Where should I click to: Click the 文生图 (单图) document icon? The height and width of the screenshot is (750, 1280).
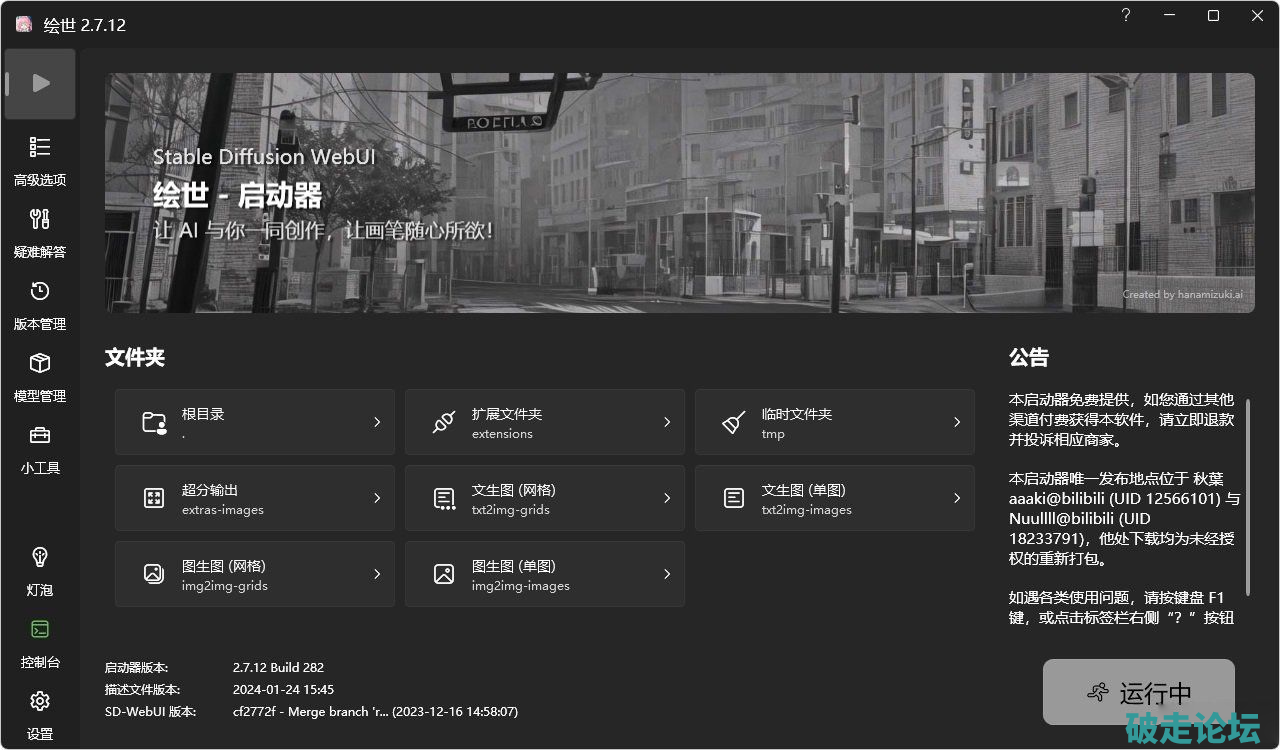[x=734, y=498]
